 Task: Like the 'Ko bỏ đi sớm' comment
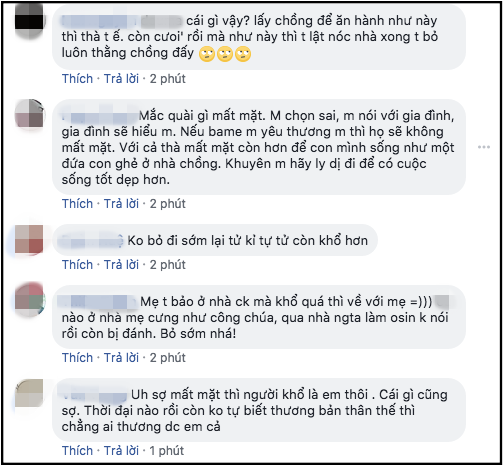pyautogui.click(x=77, y=265)
